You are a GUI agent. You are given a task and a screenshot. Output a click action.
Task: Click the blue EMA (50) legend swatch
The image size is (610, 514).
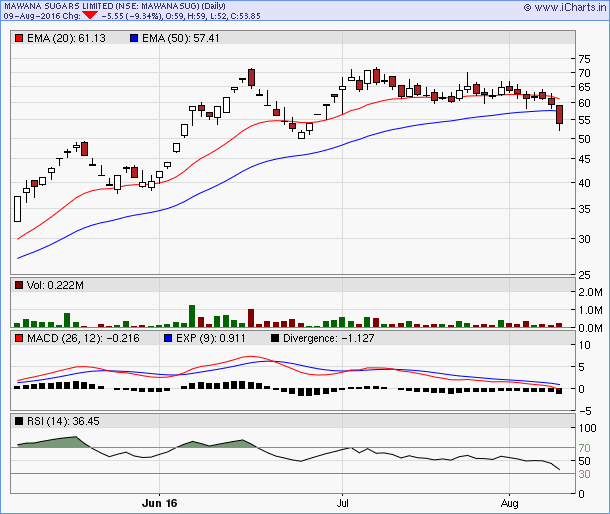[134, 38]
